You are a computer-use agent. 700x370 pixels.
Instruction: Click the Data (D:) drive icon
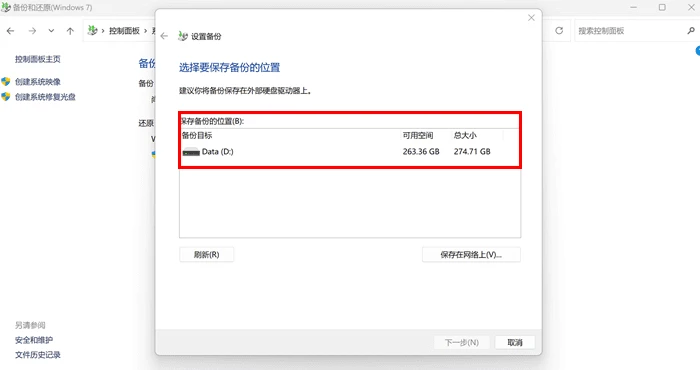click(191, 152)
